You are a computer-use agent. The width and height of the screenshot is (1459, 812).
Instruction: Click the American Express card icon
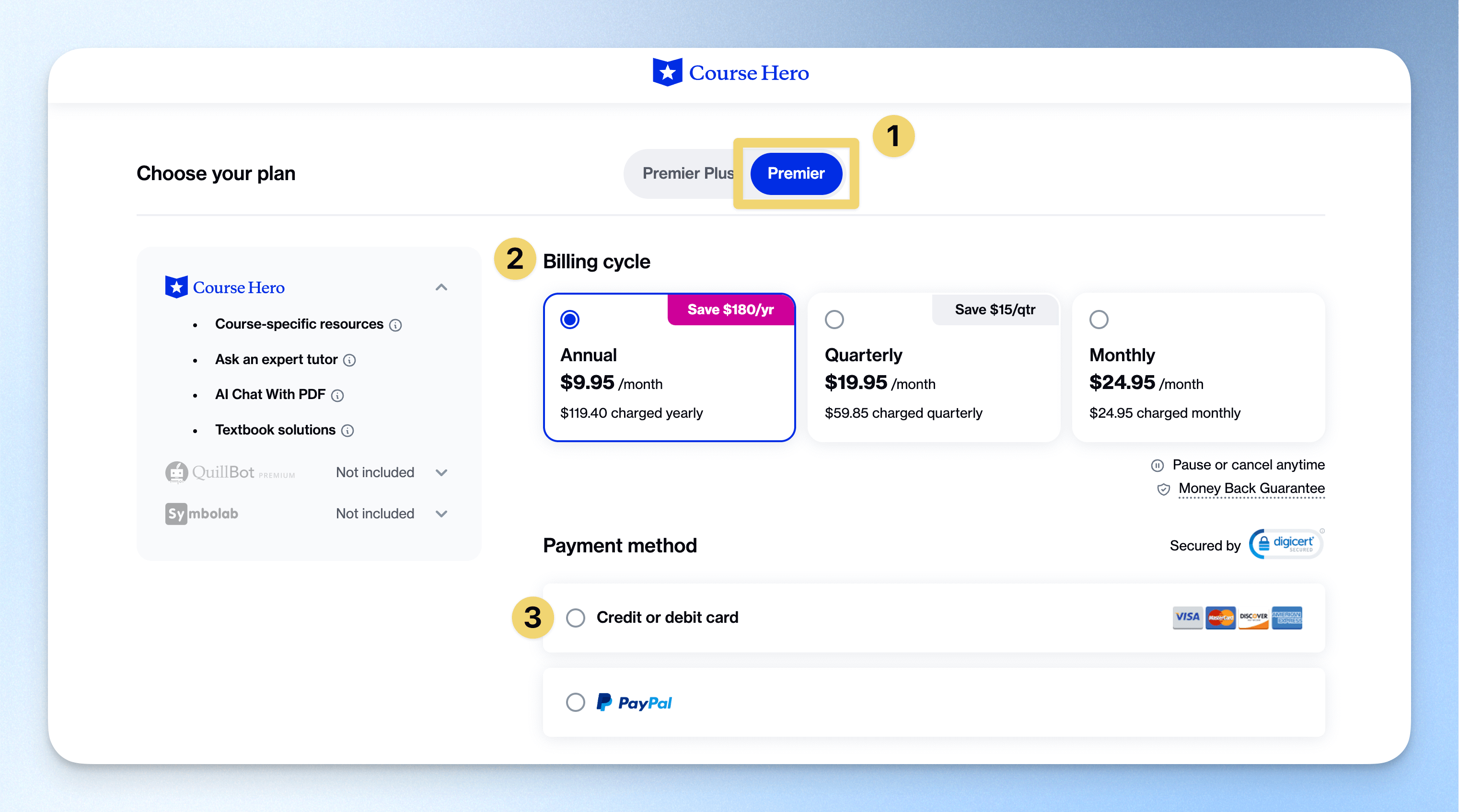1287,617
